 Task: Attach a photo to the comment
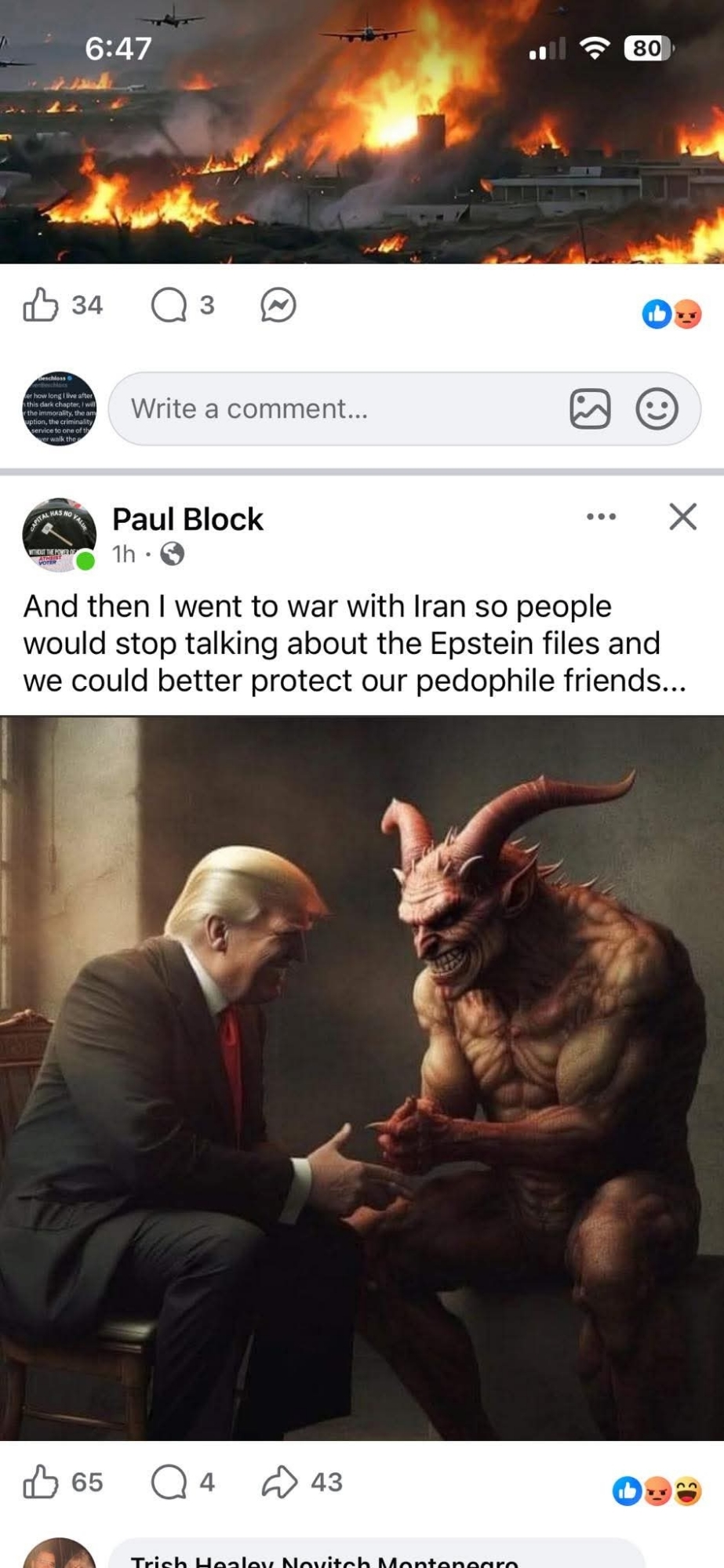(590, 408)
